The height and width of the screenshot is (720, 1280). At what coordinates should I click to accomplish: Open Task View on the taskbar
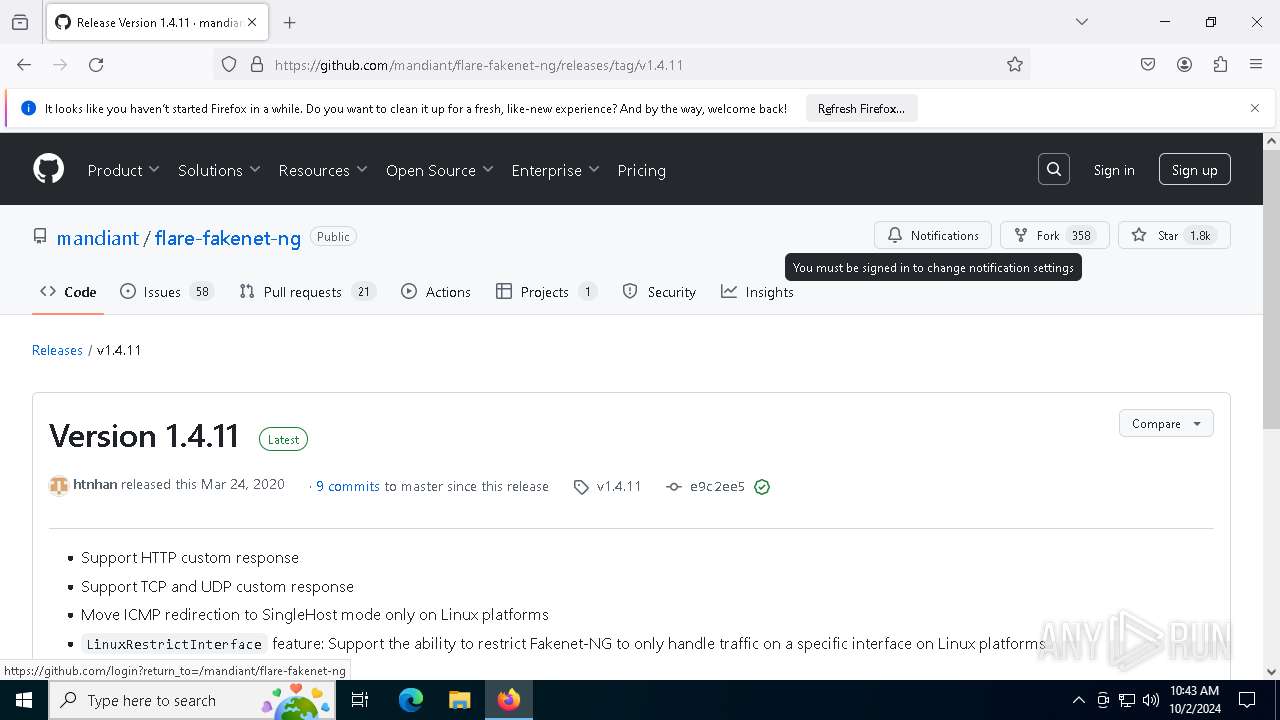pyautogui.click(x=360, y=700)
